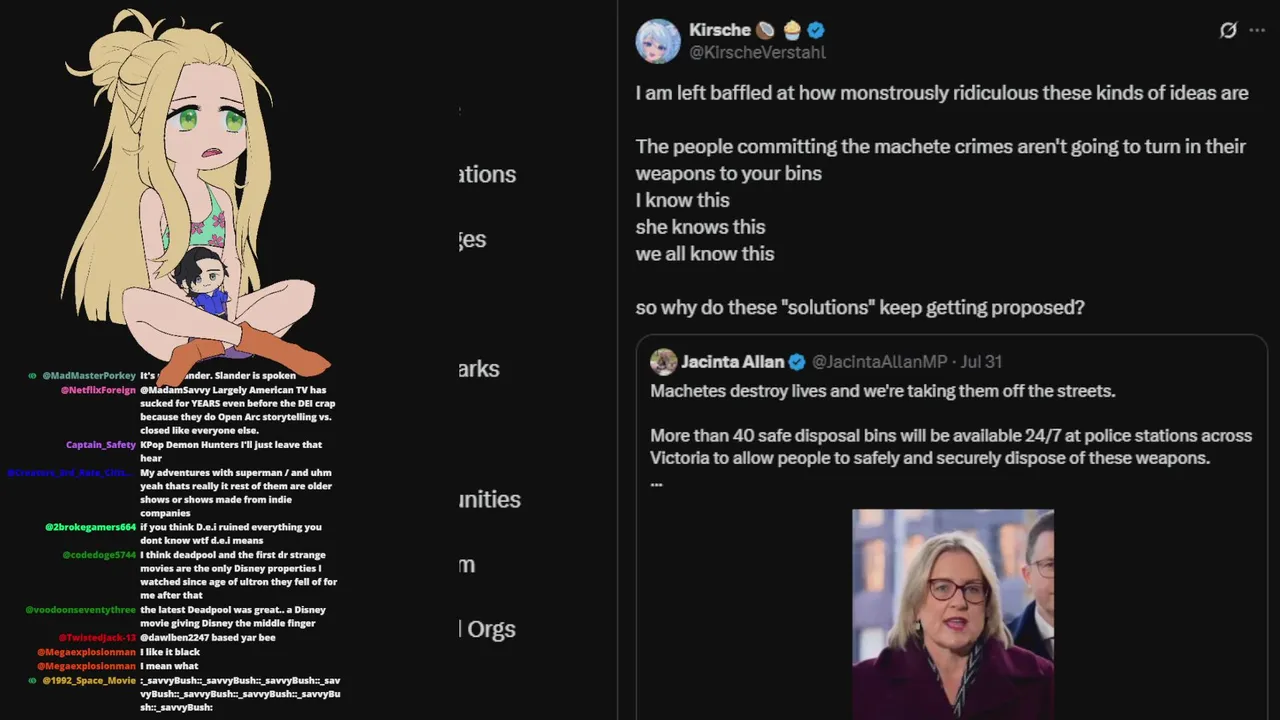
Task: Click member badge beside @MadMasterPorkey
Action: coord(33,376)
